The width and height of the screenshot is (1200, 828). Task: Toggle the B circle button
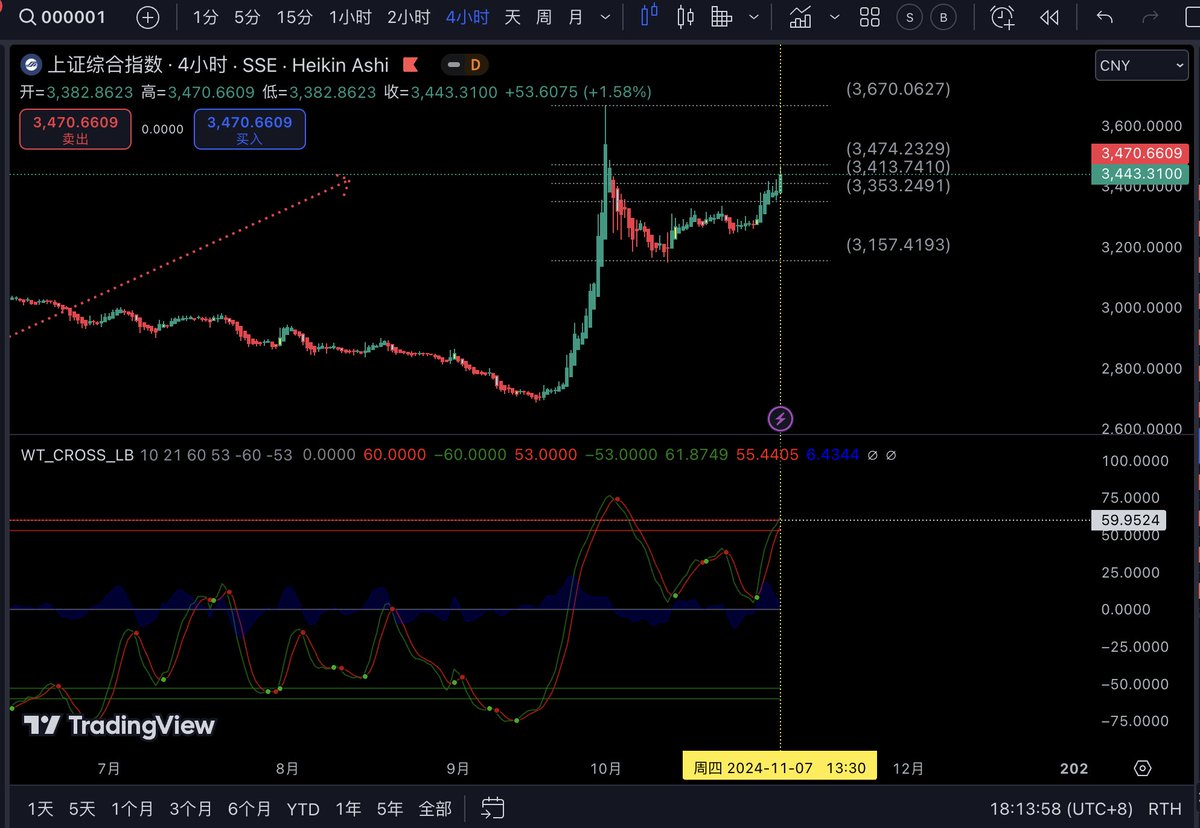tap(941, 17)
